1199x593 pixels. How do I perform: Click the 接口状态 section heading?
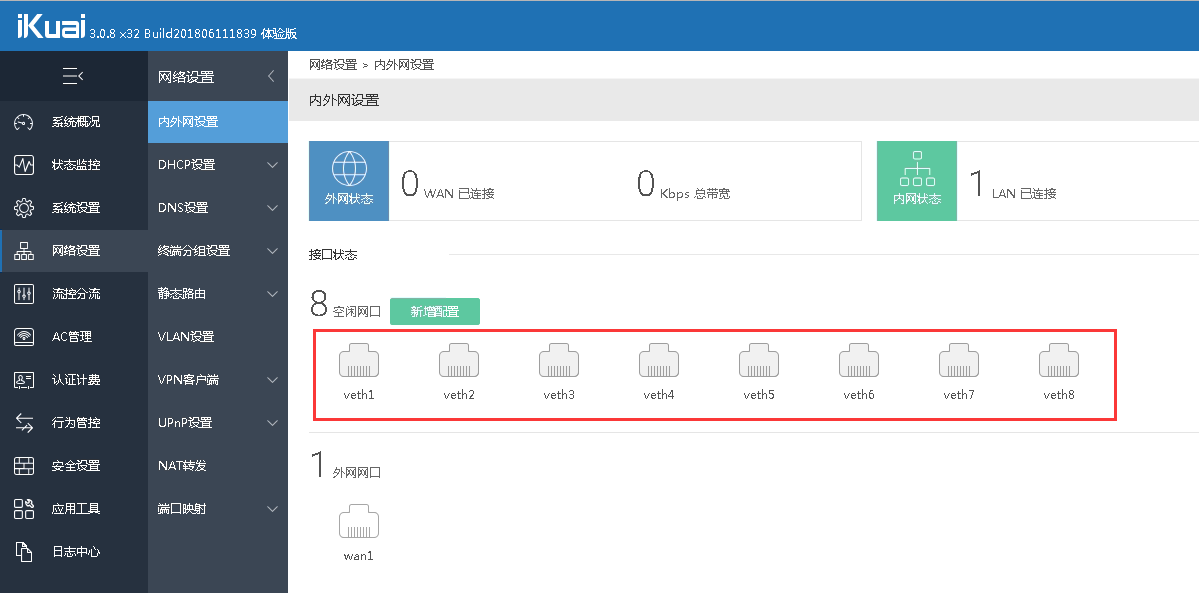333,255
